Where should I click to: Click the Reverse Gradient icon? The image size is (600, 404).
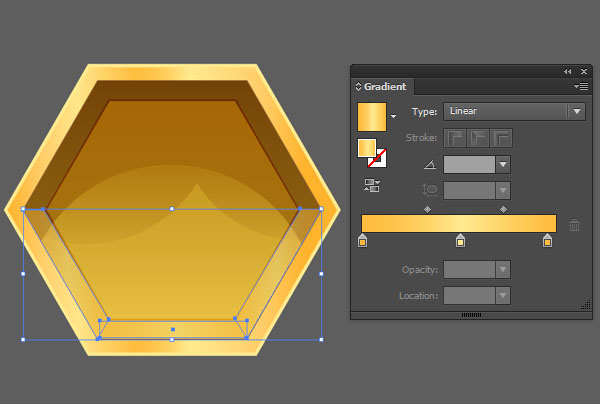pos(372,186)
